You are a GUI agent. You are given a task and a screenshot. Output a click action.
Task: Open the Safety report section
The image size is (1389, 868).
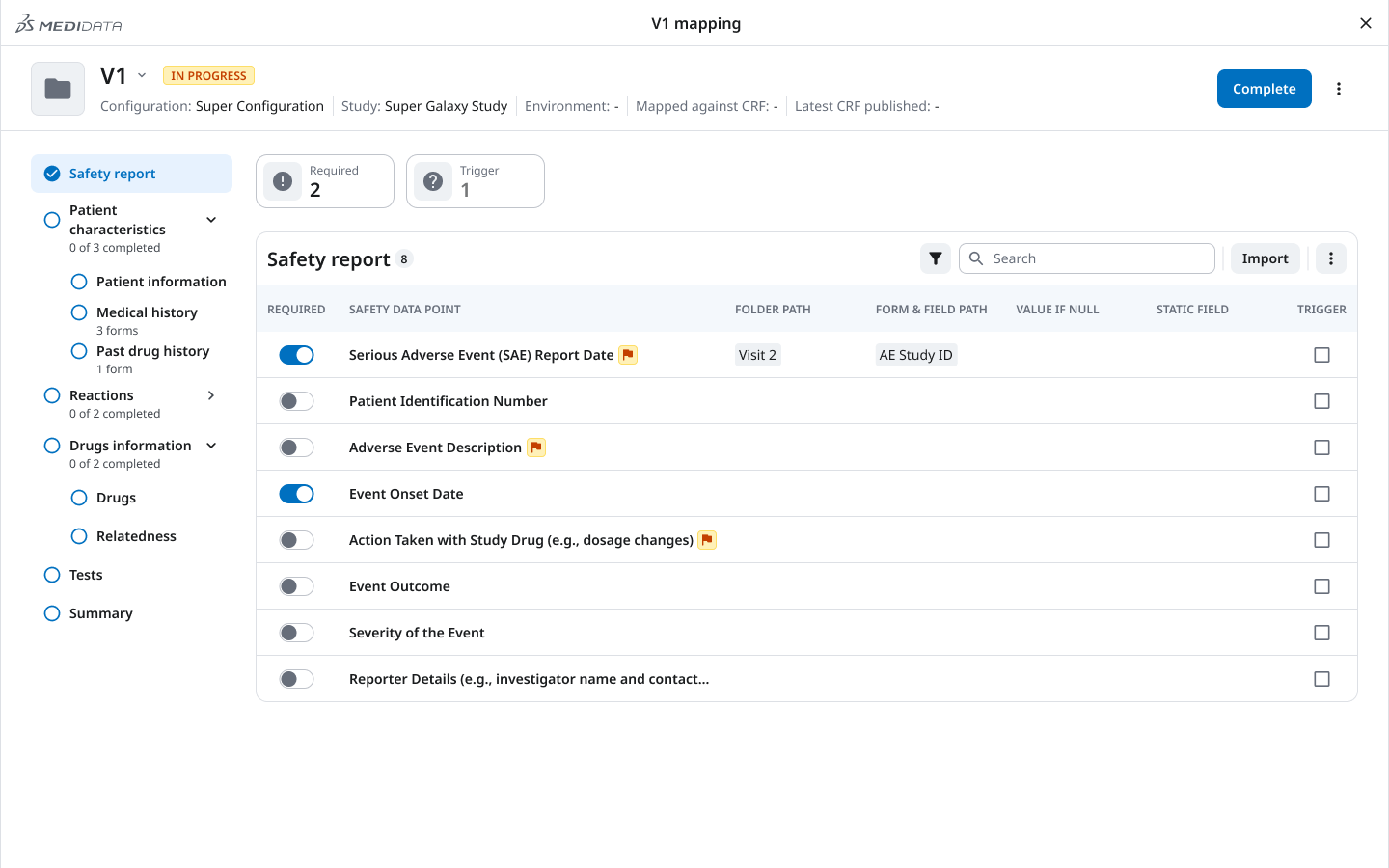coord(131,174)
